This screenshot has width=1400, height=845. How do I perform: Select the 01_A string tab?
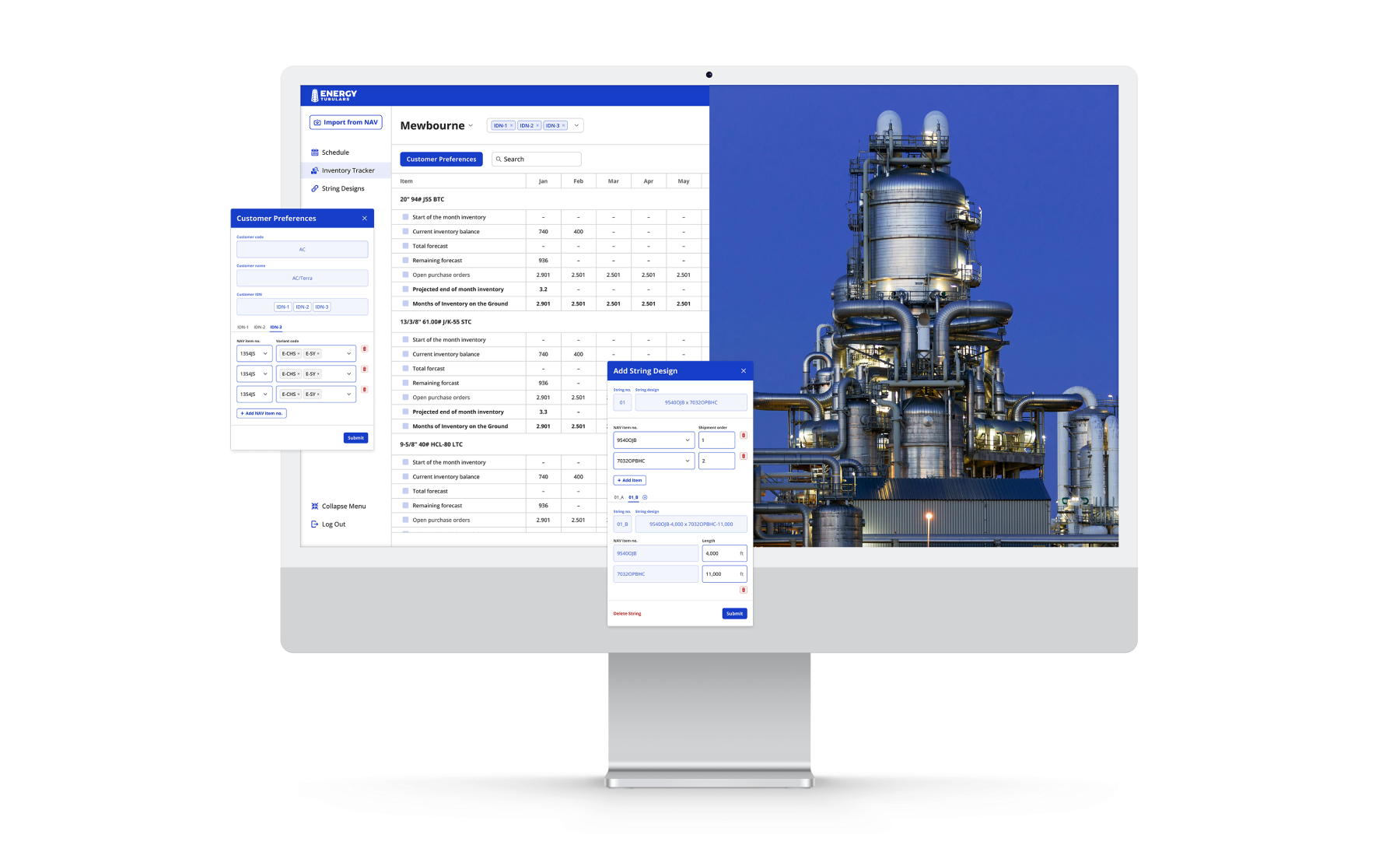tap(618, 497)
